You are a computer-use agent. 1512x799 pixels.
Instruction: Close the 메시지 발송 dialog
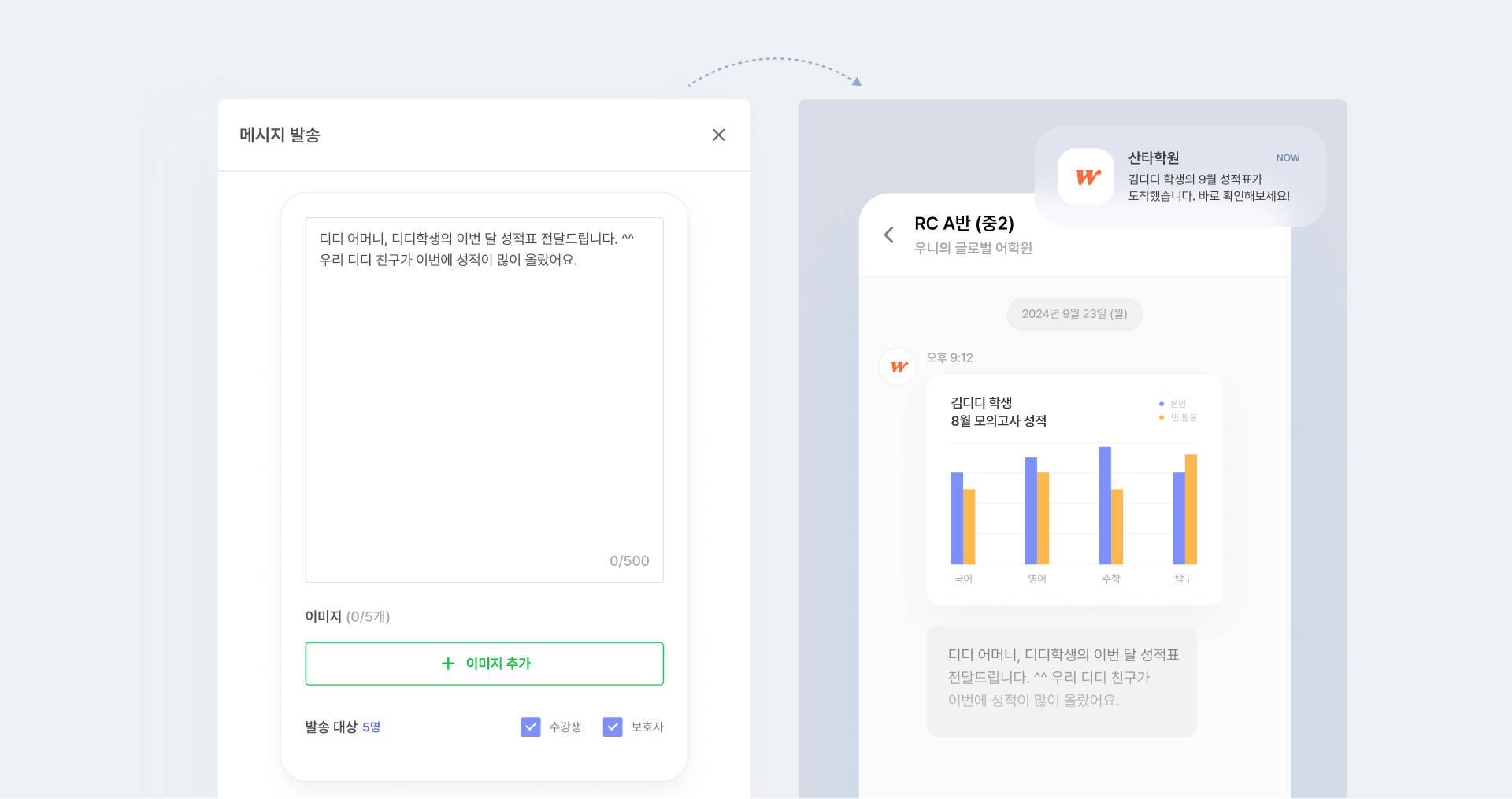[718, 135]
